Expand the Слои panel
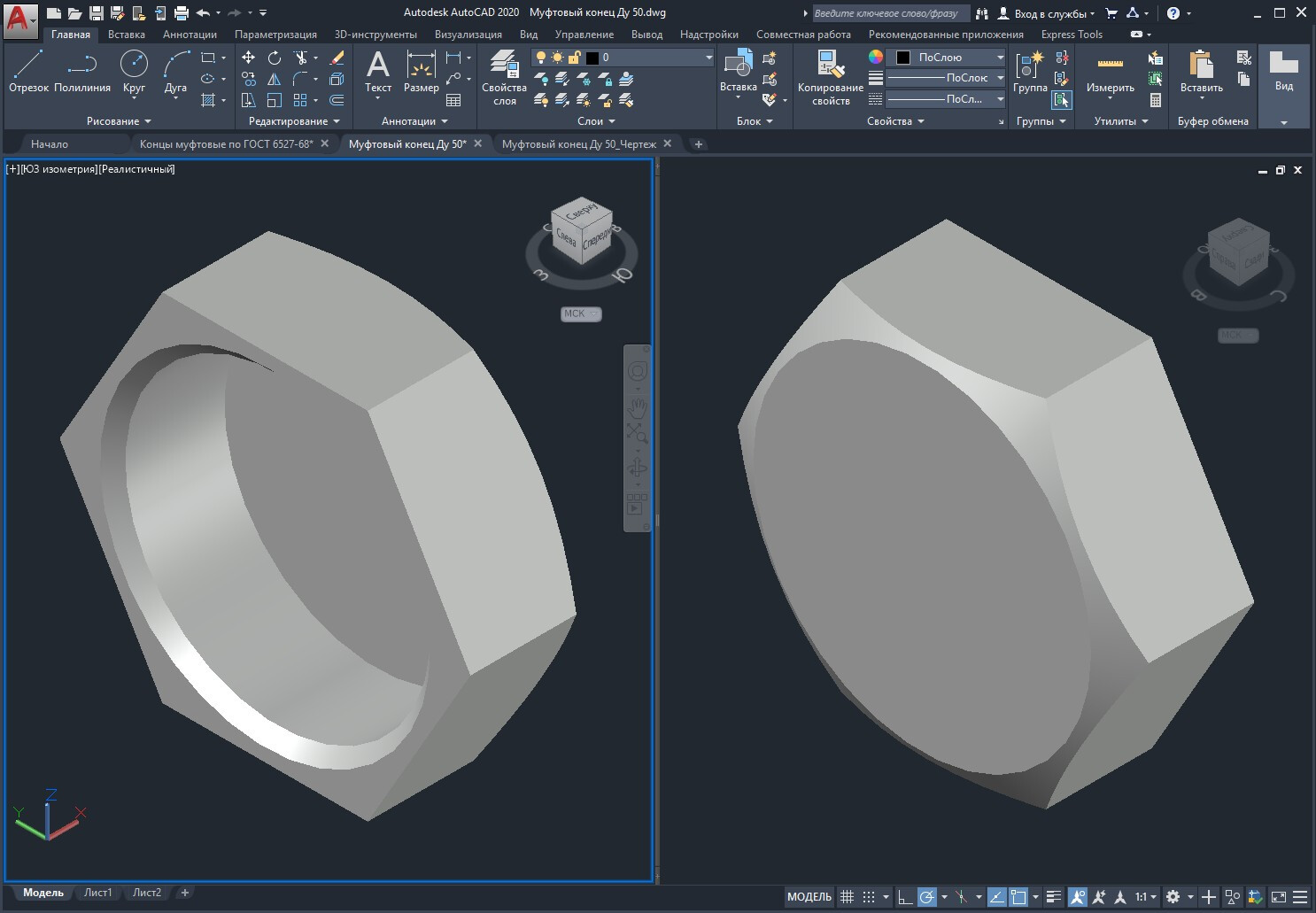Screen dimensions: 1316x913 tap(596, 121)
